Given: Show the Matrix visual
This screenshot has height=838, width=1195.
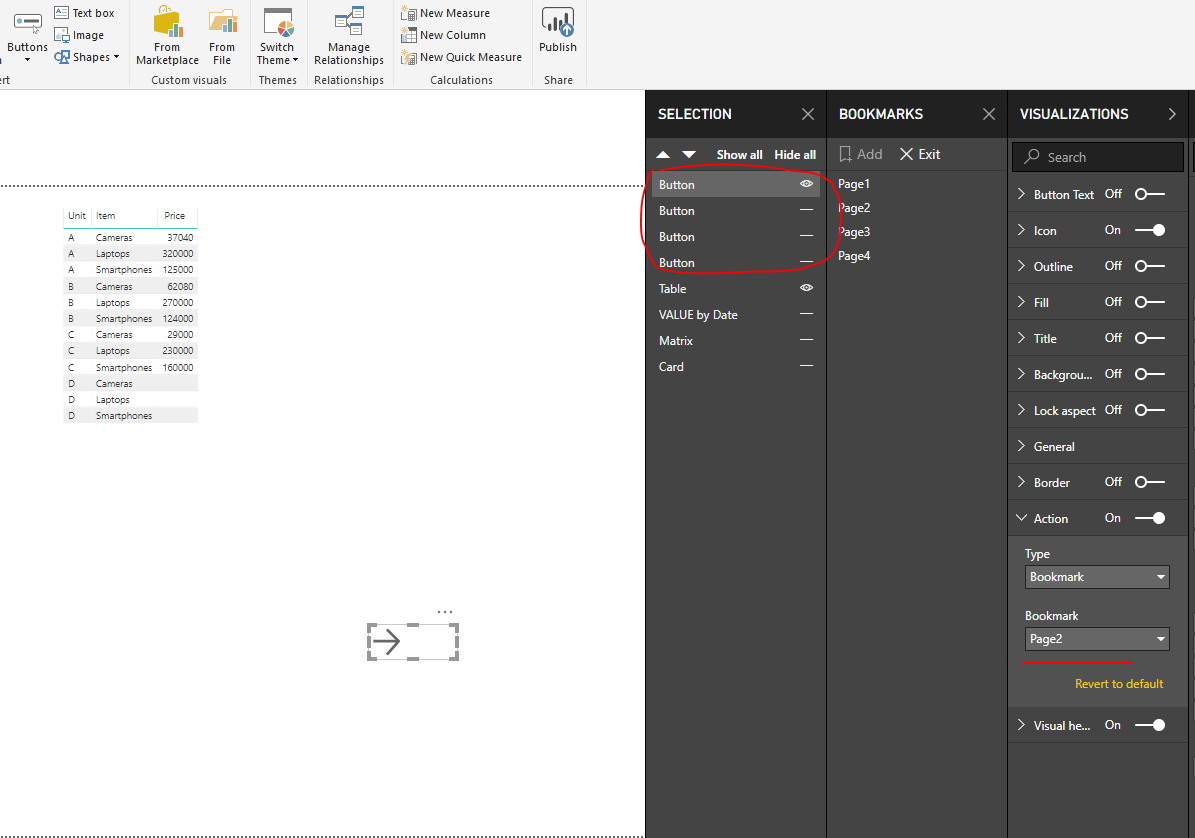Looking at the screenshot, I should pos(806,340).
